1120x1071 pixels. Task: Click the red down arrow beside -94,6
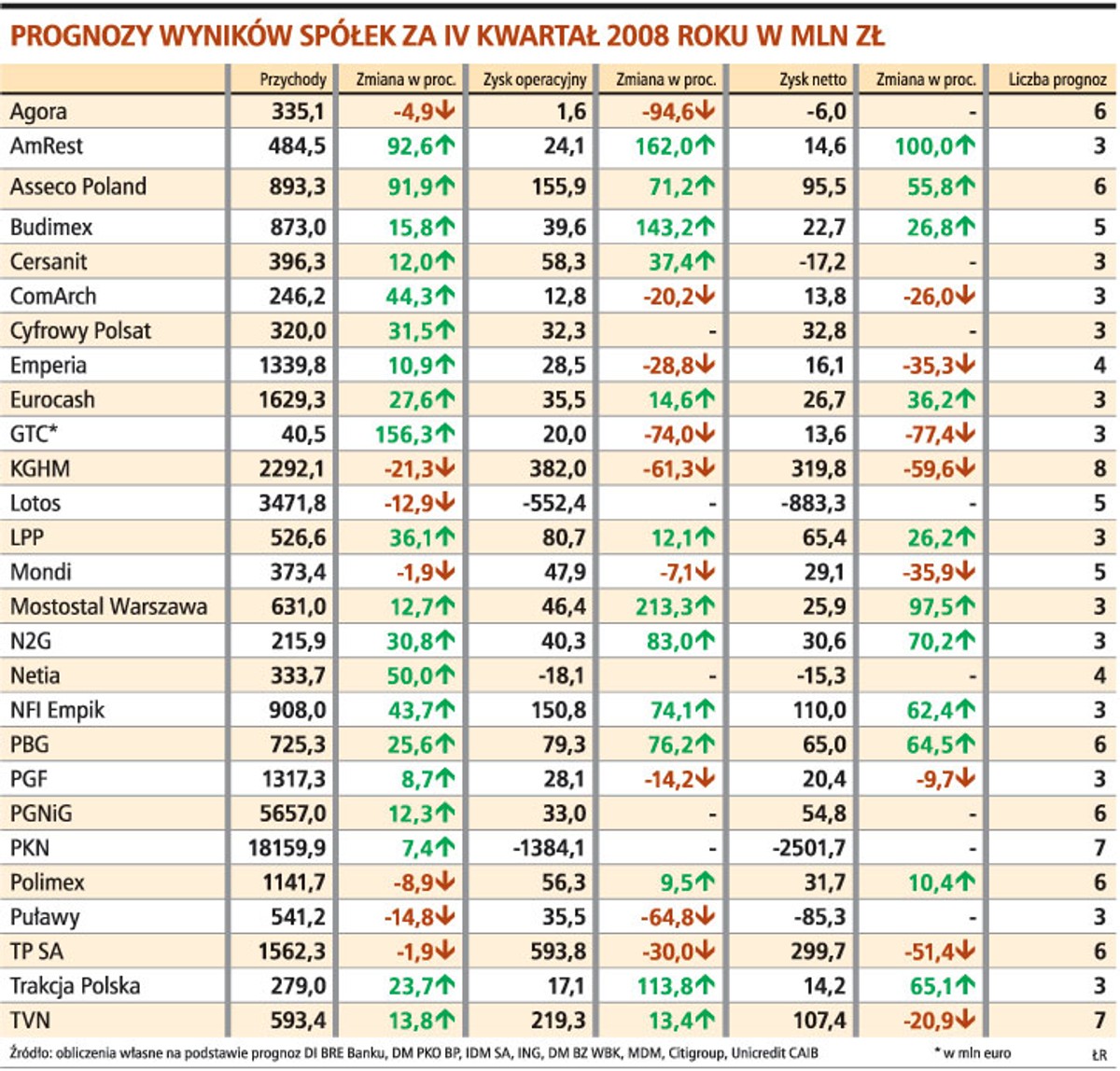tap(705, 110)
